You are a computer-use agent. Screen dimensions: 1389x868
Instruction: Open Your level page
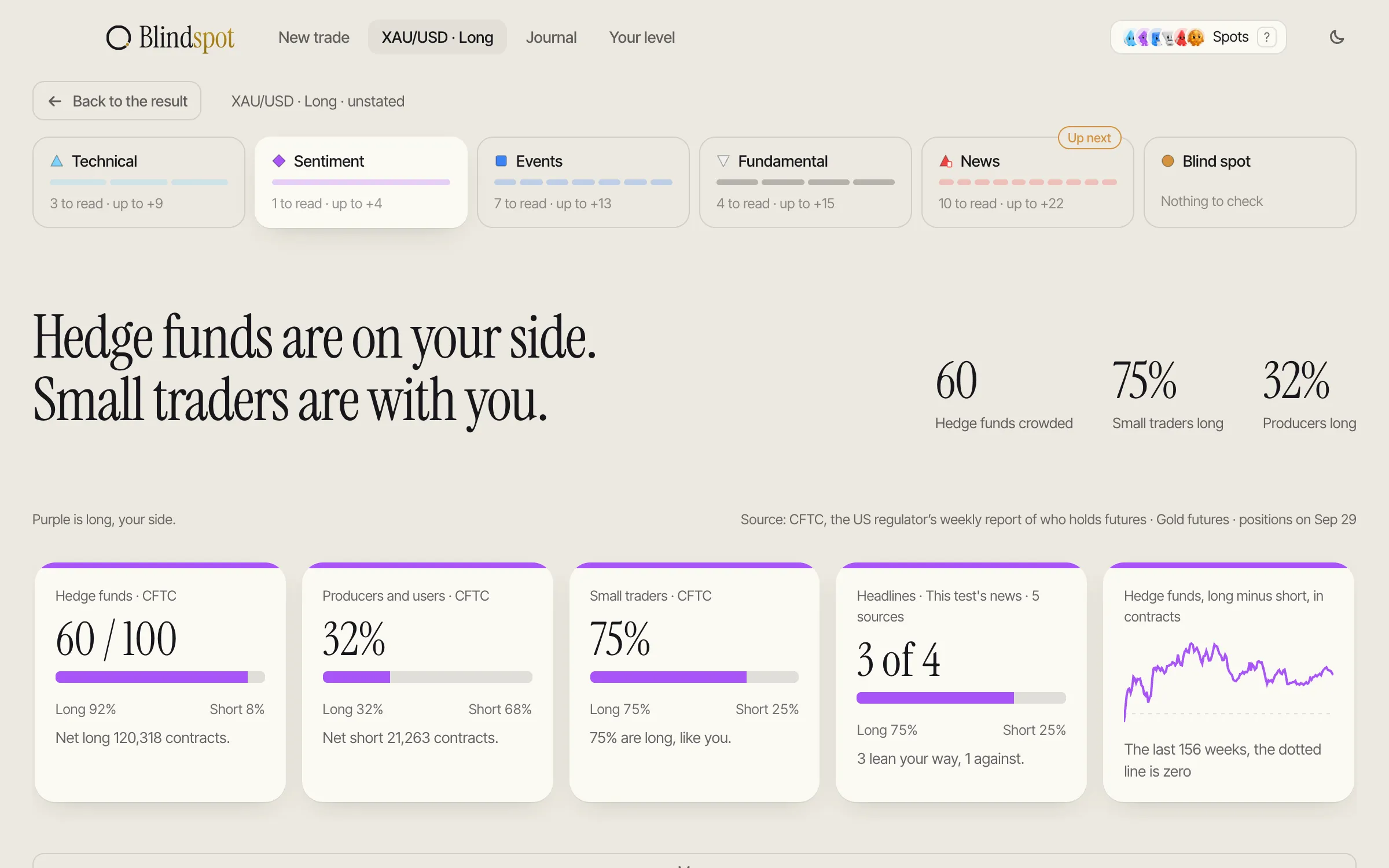[x=642, y=38]
